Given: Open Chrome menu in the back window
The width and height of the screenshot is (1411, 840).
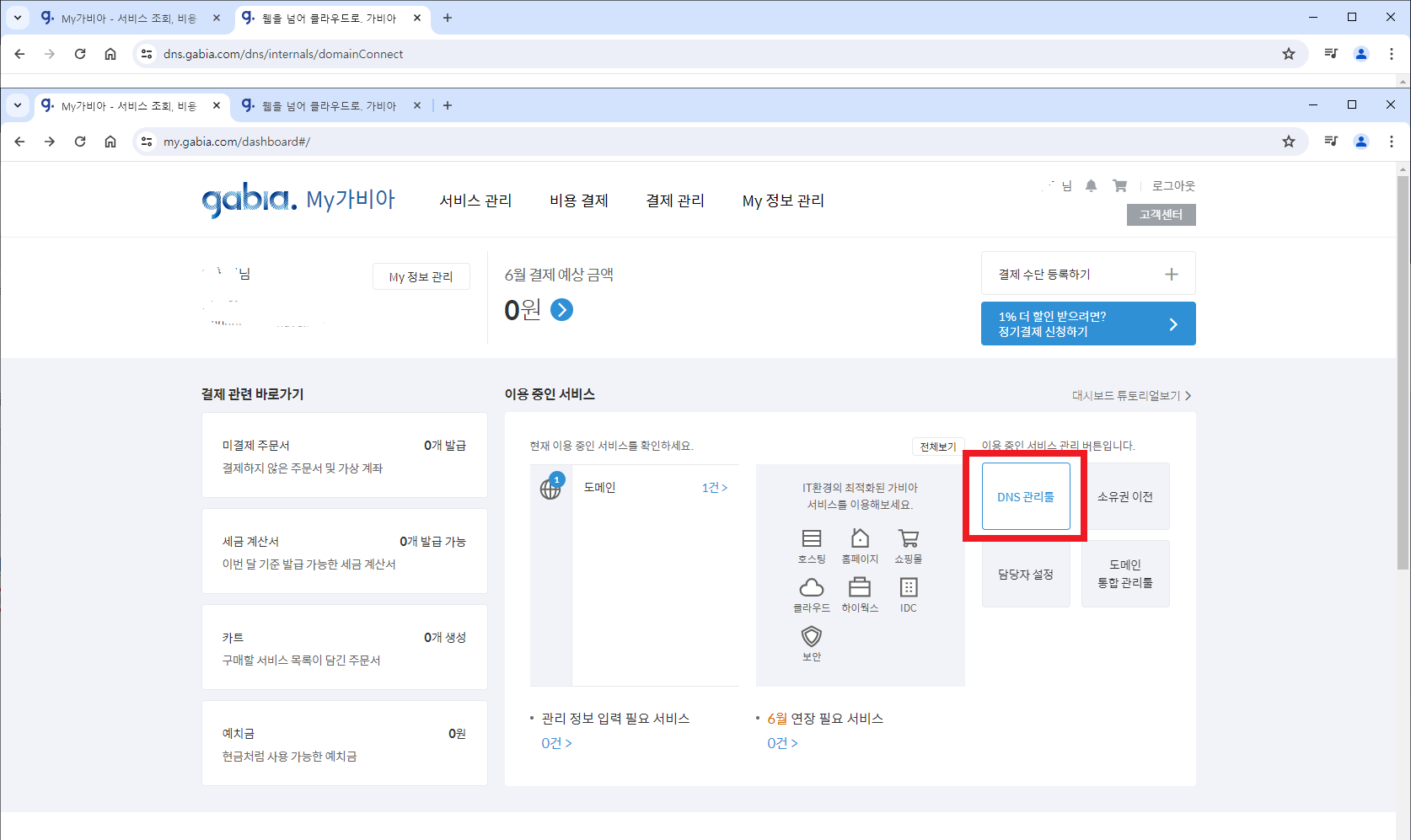Looking at the screenshot, I should pyautogui.click(x=1392, y=54).
